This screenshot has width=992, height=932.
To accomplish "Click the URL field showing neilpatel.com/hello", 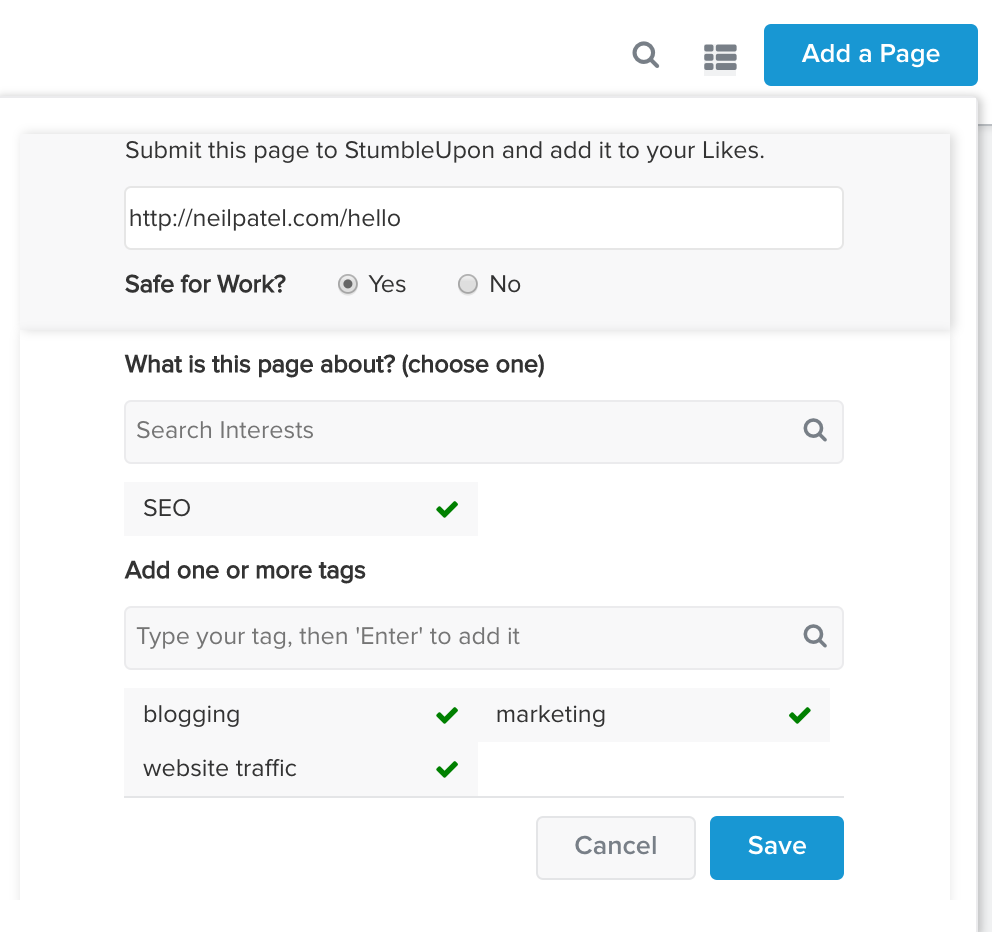I will pyautogui.click(x=483, y=217).
